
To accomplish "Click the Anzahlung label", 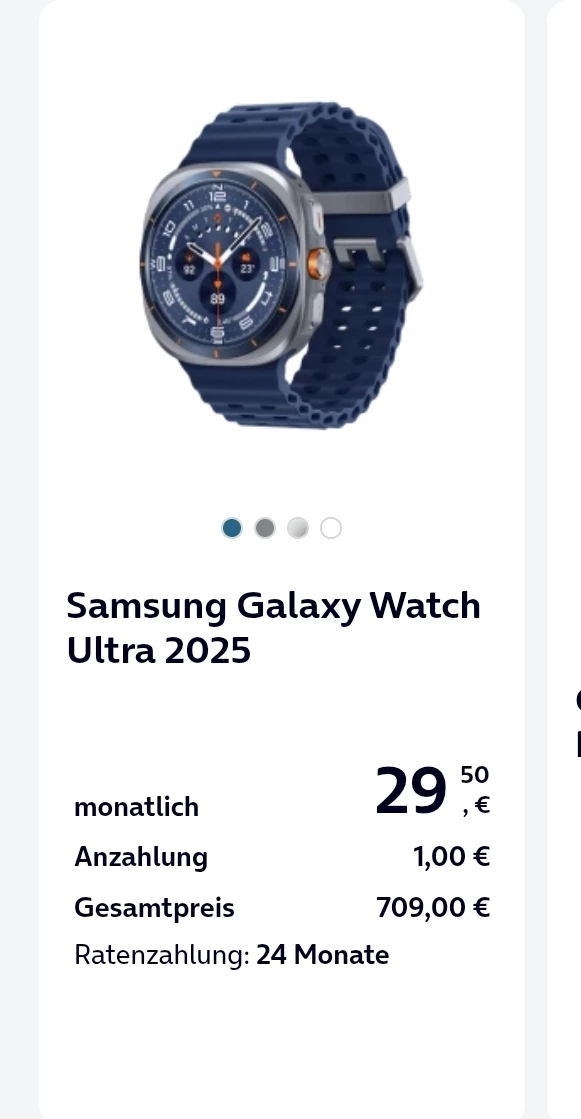I will (x=141, y=856).
